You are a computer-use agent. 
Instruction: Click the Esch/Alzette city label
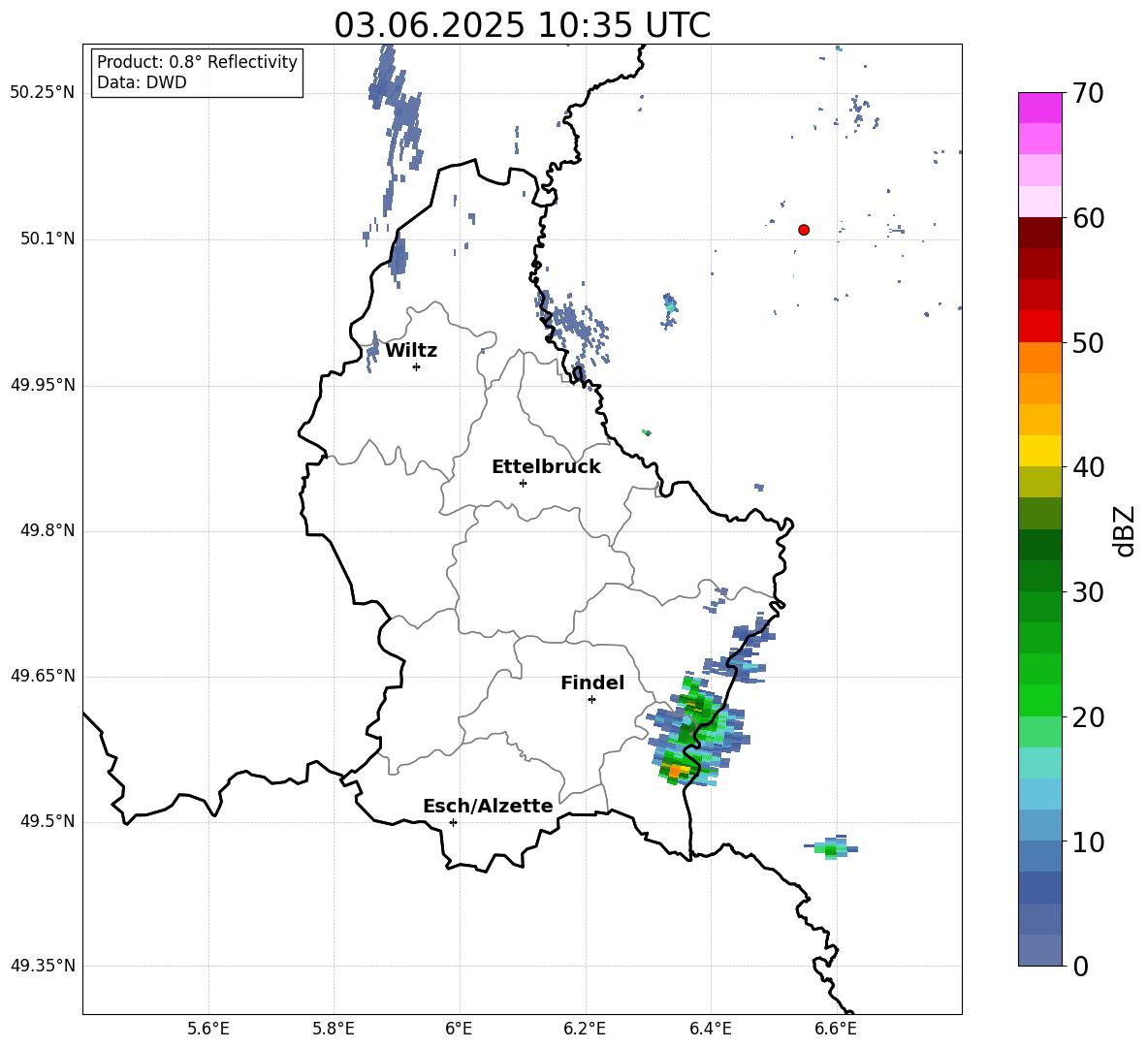pyautogui.click(x=488, y=806)
